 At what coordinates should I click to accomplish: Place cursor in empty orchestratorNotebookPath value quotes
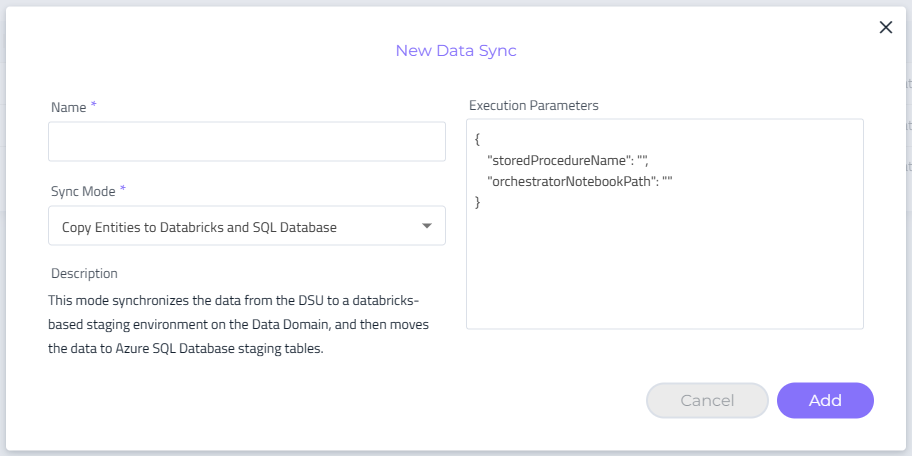(667, 181)
